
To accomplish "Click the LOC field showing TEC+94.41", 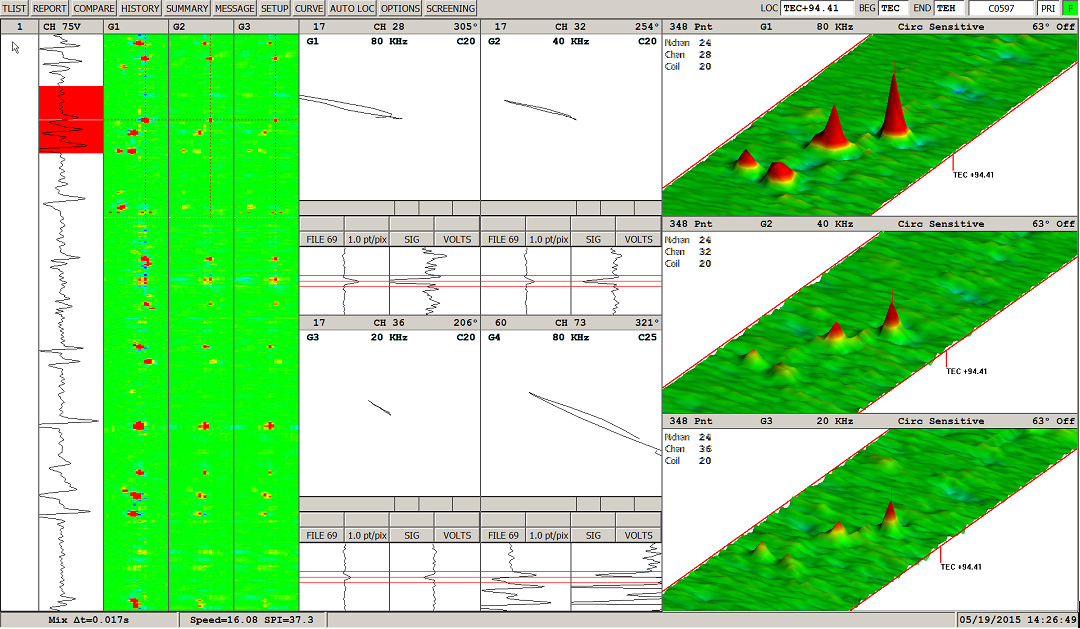I will coord(817,8).
